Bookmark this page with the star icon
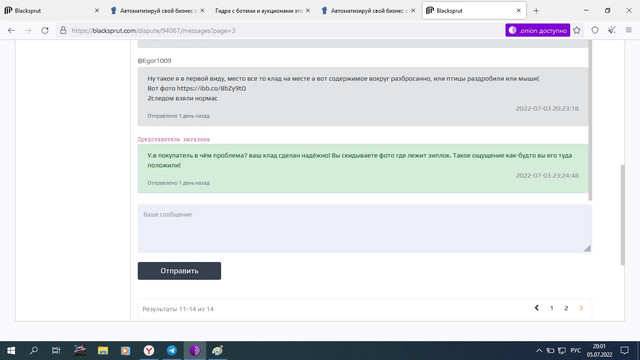Screen dimensions: 640x360 coord(577,30)
